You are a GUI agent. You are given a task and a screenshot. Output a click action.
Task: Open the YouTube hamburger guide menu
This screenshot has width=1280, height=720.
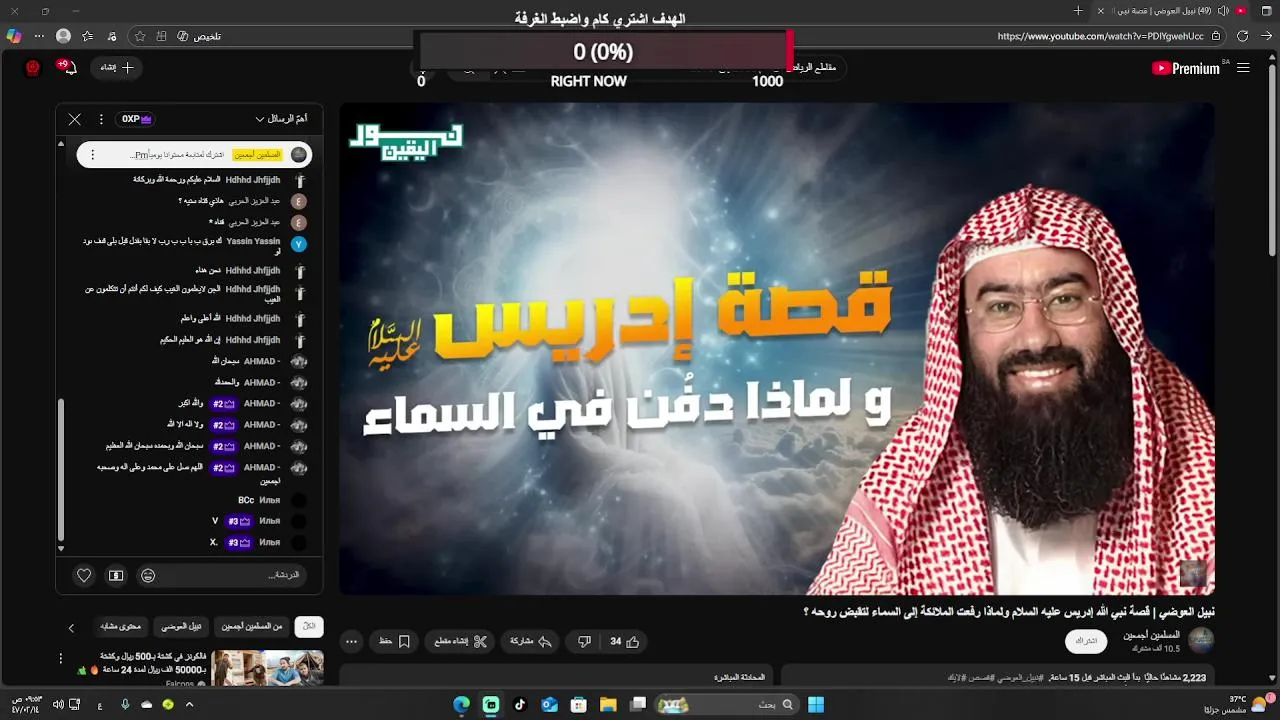pyautogui.click(x=1243, y=68)
